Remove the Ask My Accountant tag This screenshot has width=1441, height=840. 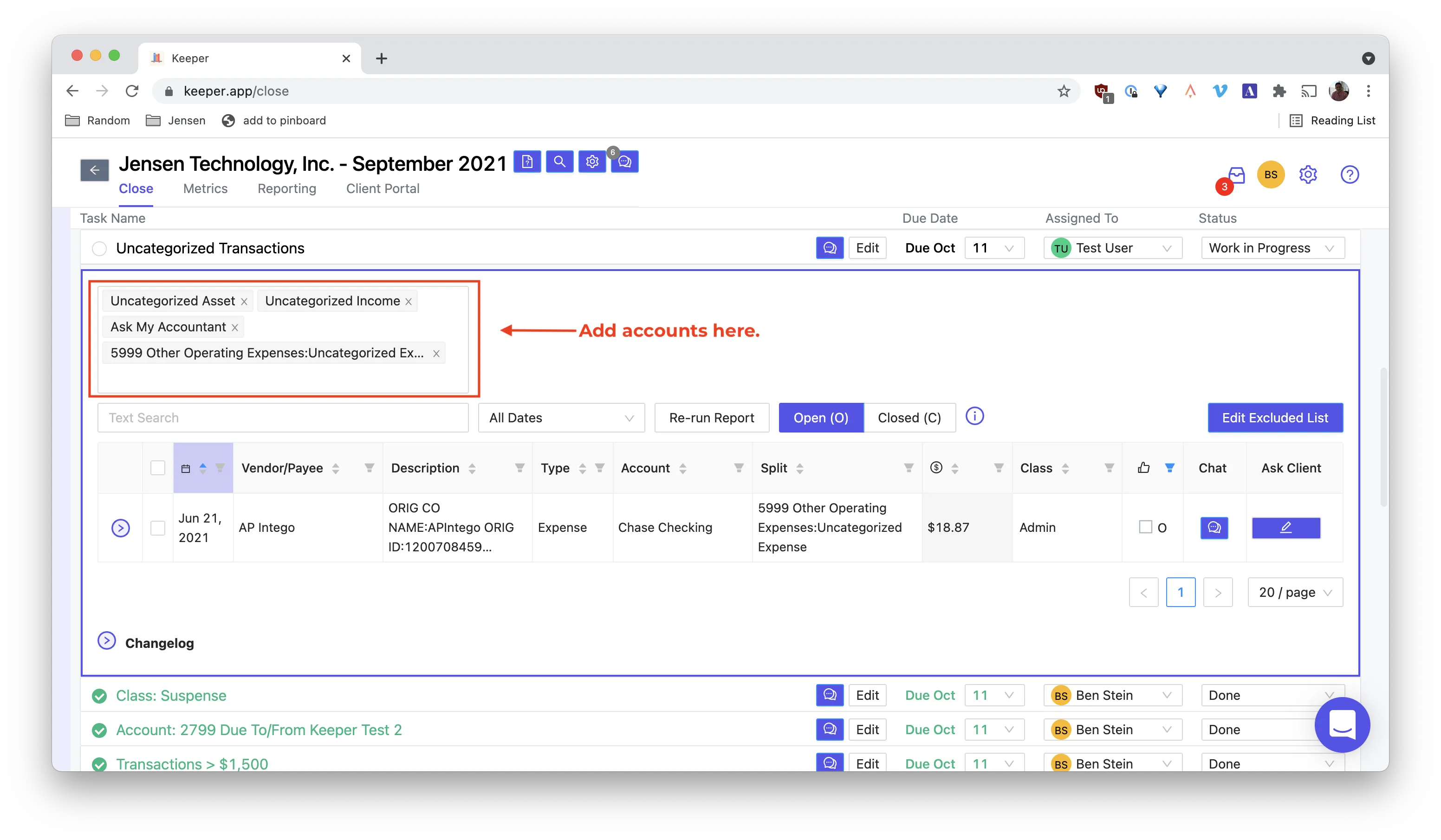(234, 327)
